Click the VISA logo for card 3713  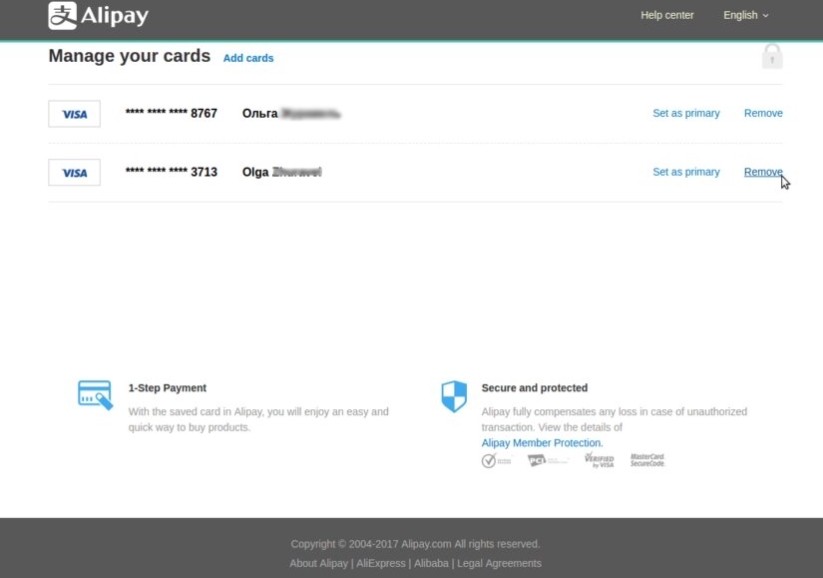click(75, 173)
